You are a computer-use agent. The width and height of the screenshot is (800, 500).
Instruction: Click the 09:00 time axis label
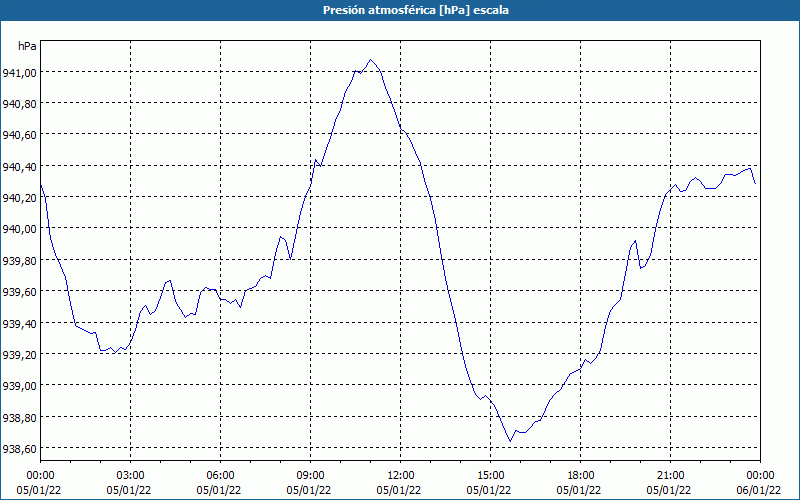(x=310, y=476)
